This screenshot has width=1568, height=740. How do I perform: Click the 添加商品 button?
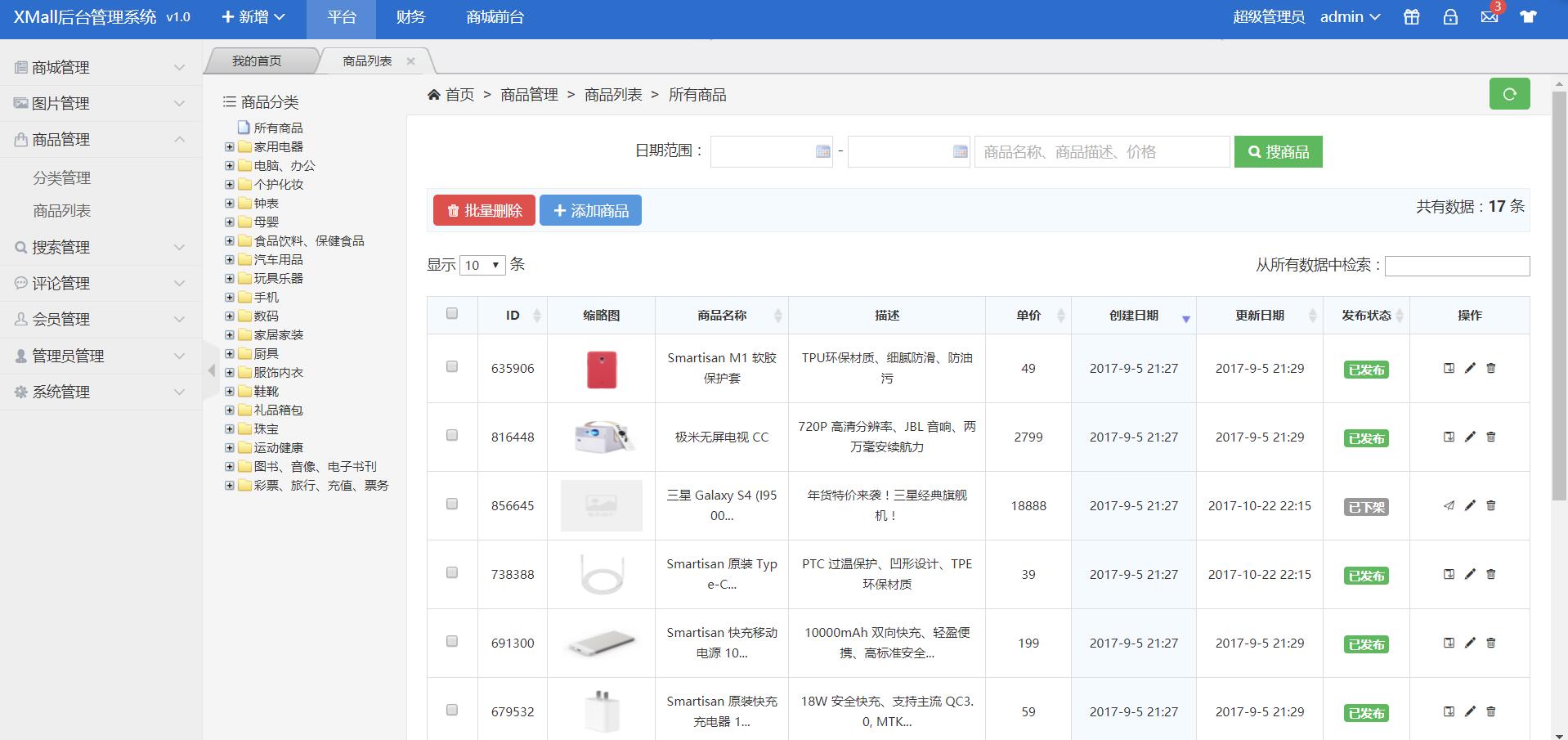click(x=590, y=210)
